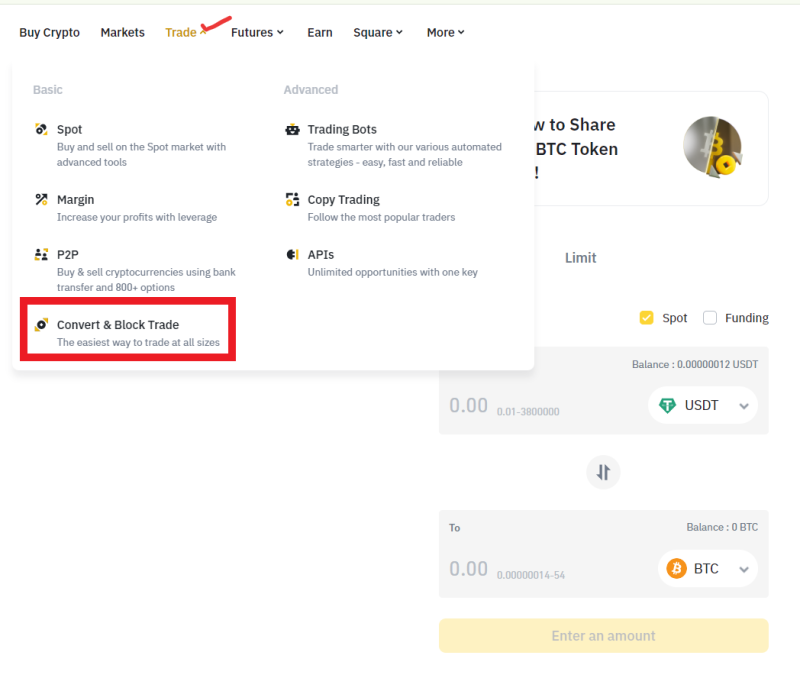Open the Futures dropdown menu
800x691 pixels.
pos(257,33)
